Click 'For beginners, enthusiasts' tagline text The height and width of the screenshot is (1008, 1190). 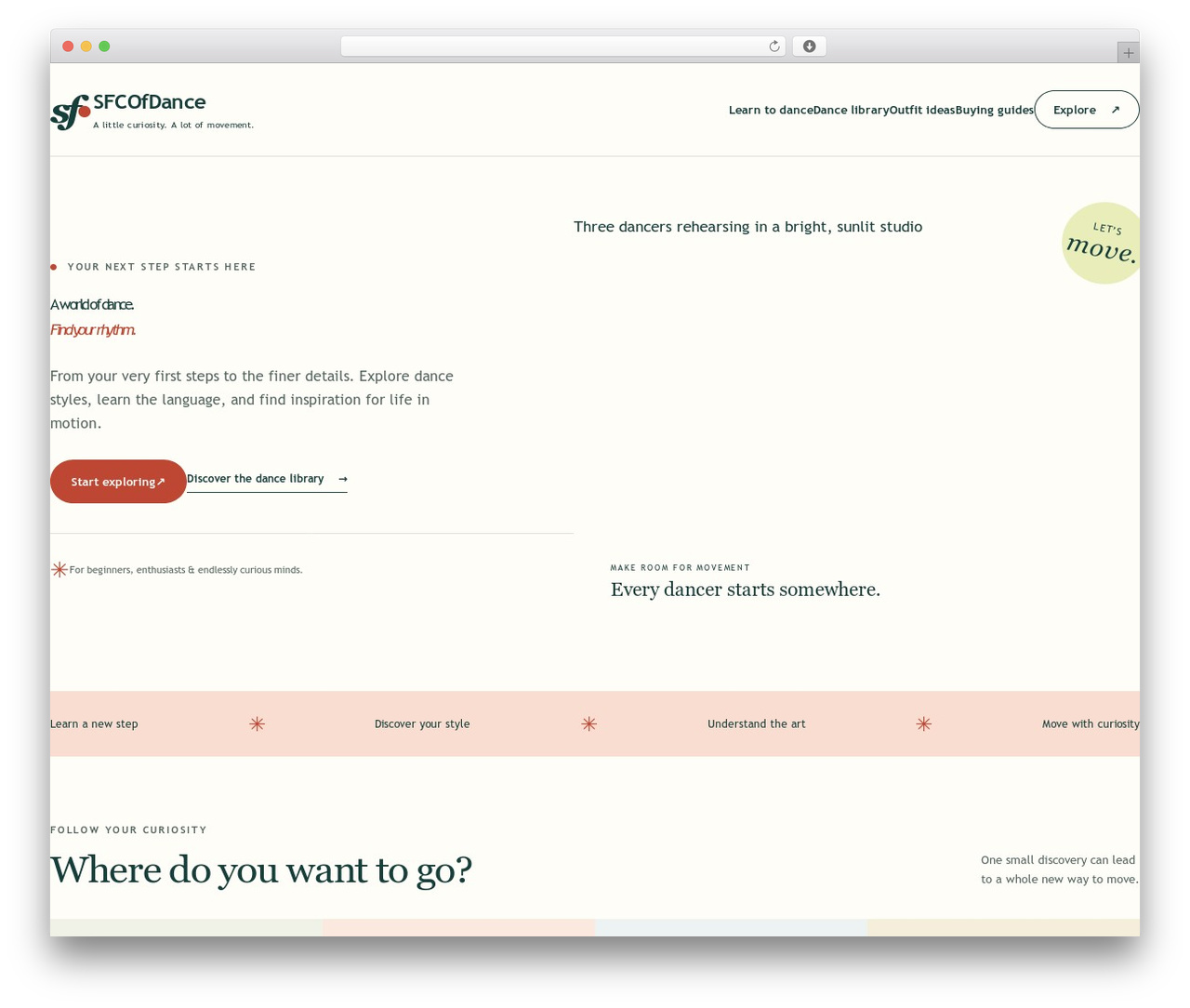point(186,570)
